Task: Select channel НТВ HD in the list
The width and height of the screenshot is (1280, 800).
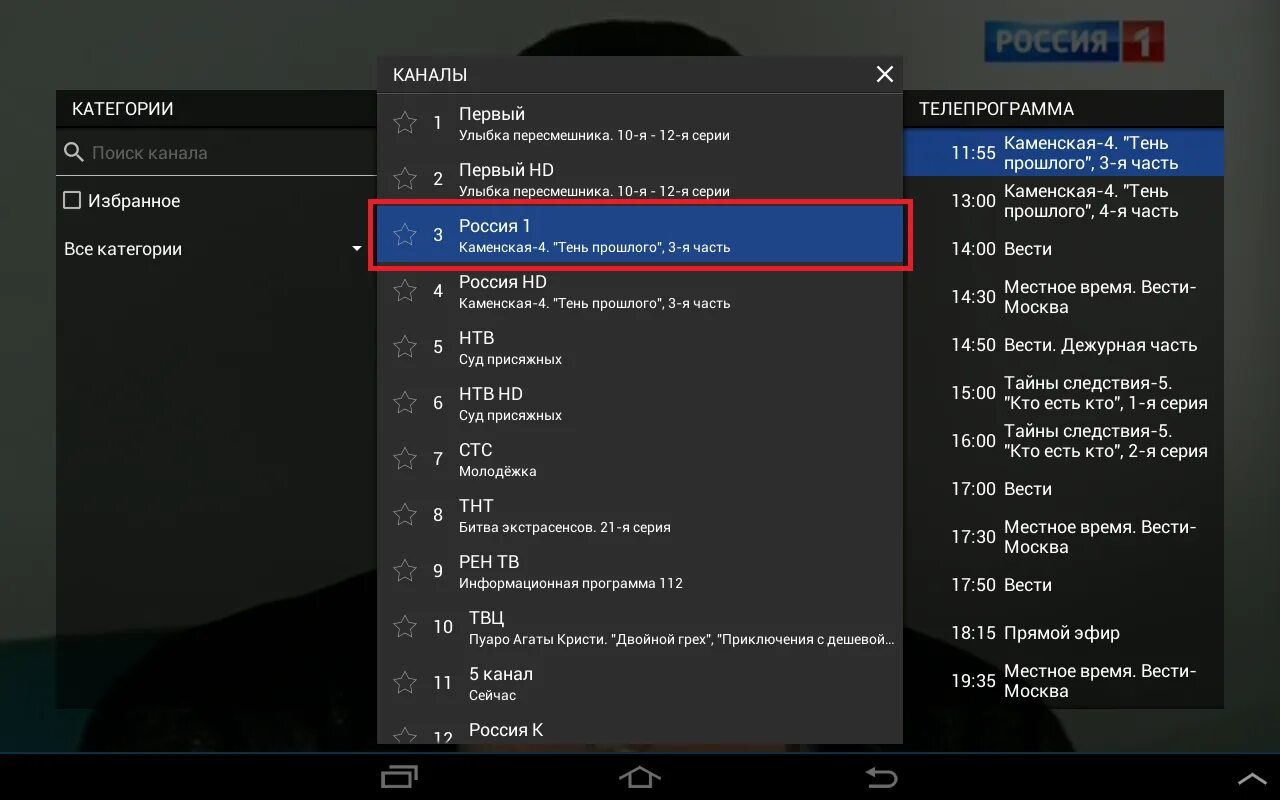Action: pos(640,404)
